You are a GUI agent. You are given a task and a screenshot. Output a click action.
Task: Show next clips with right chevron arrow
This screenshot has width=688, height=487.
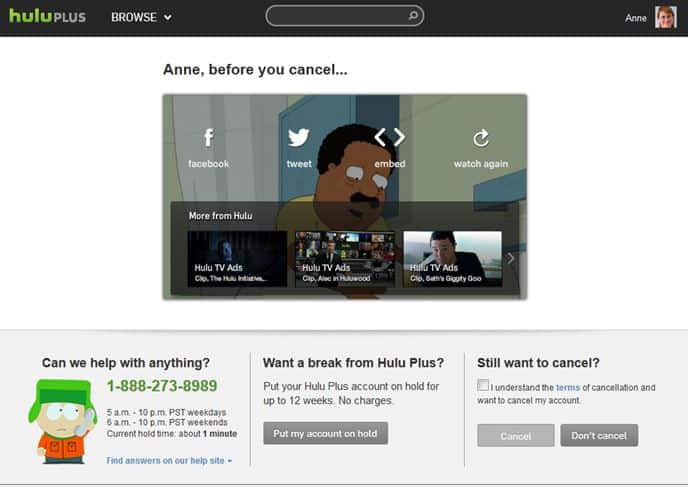click(510, 258)
